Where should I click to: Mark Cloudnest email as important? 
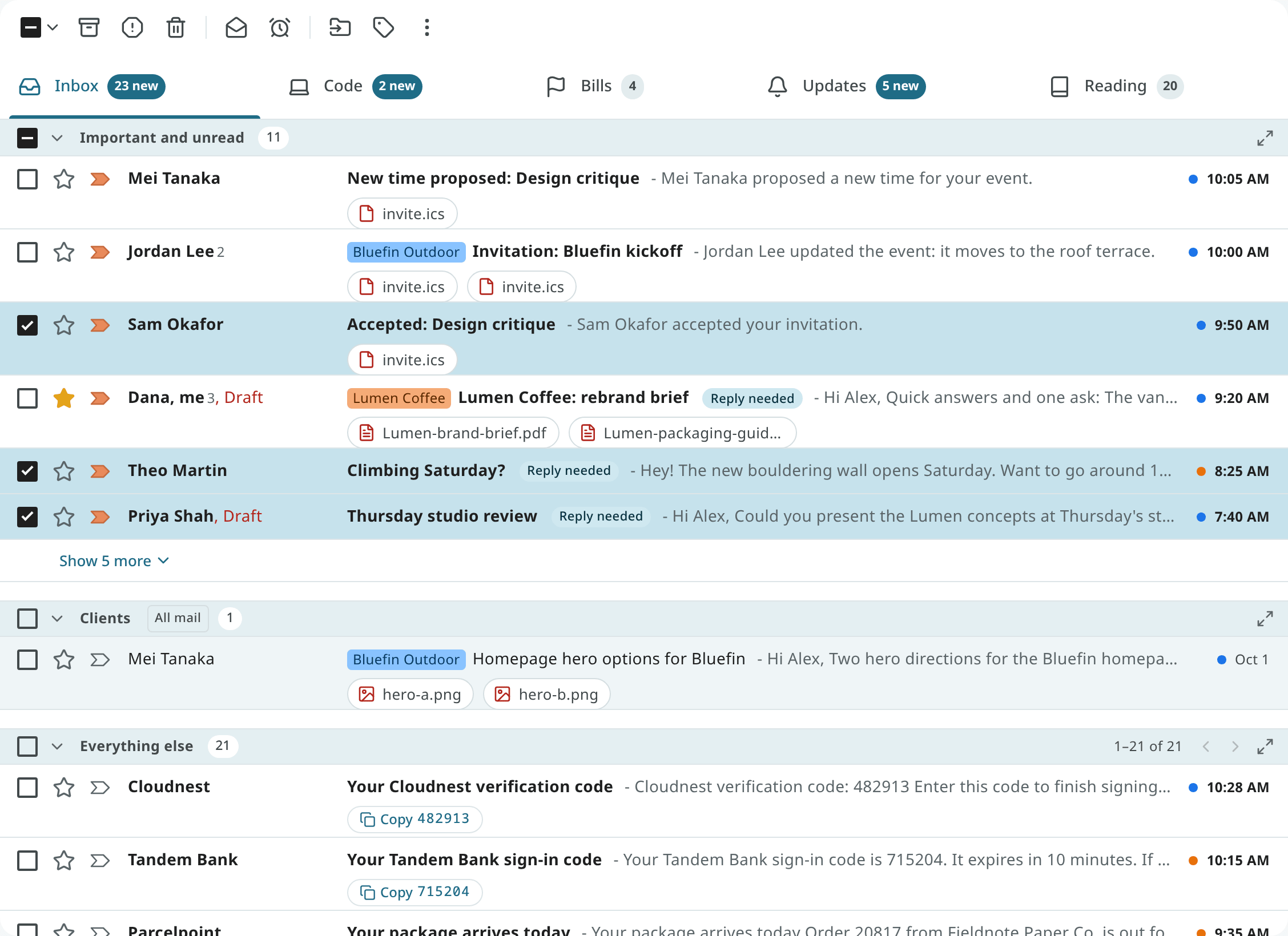coord(100,787)
